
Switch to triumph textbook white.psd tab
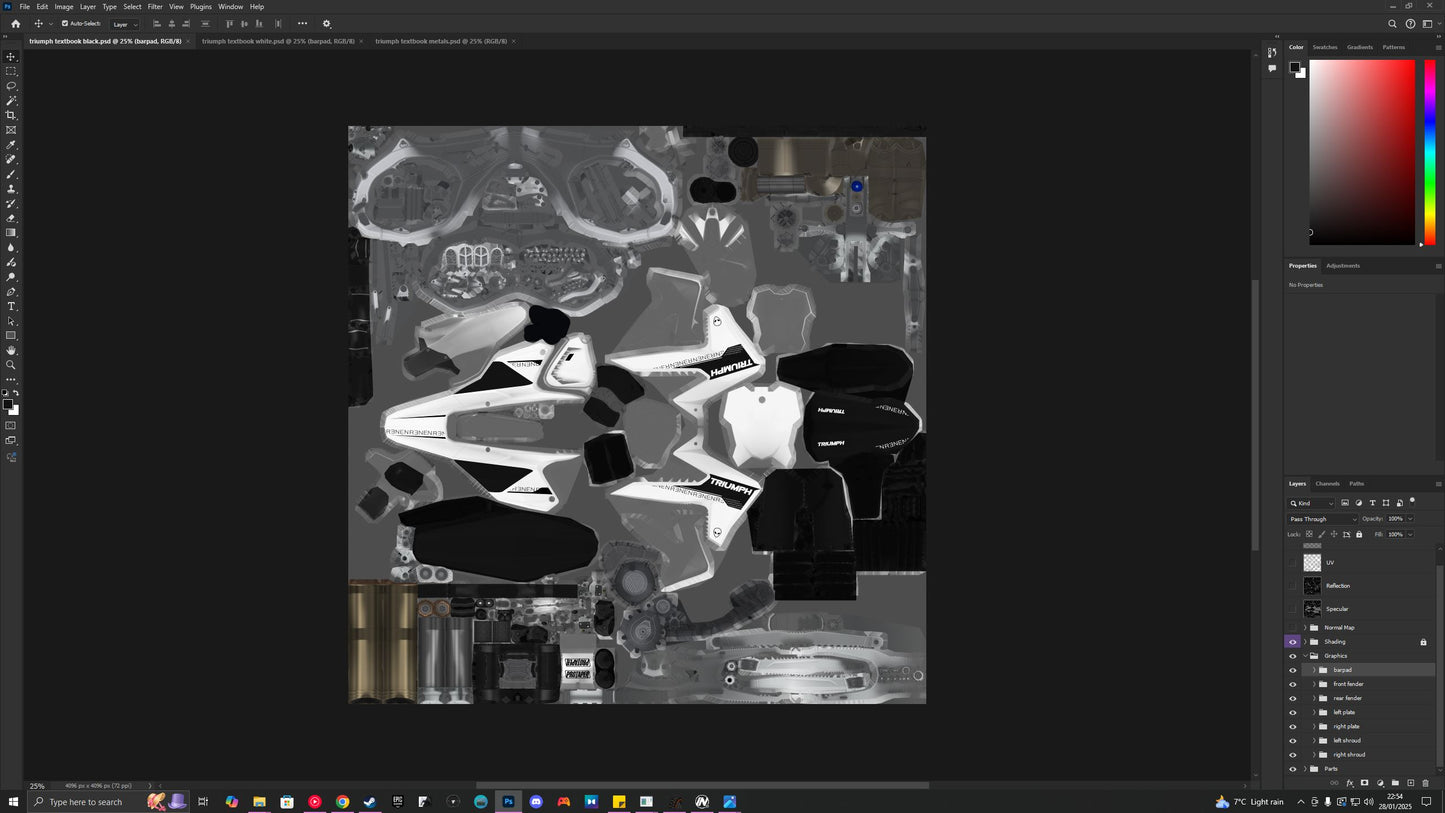(x=278, y=41)
